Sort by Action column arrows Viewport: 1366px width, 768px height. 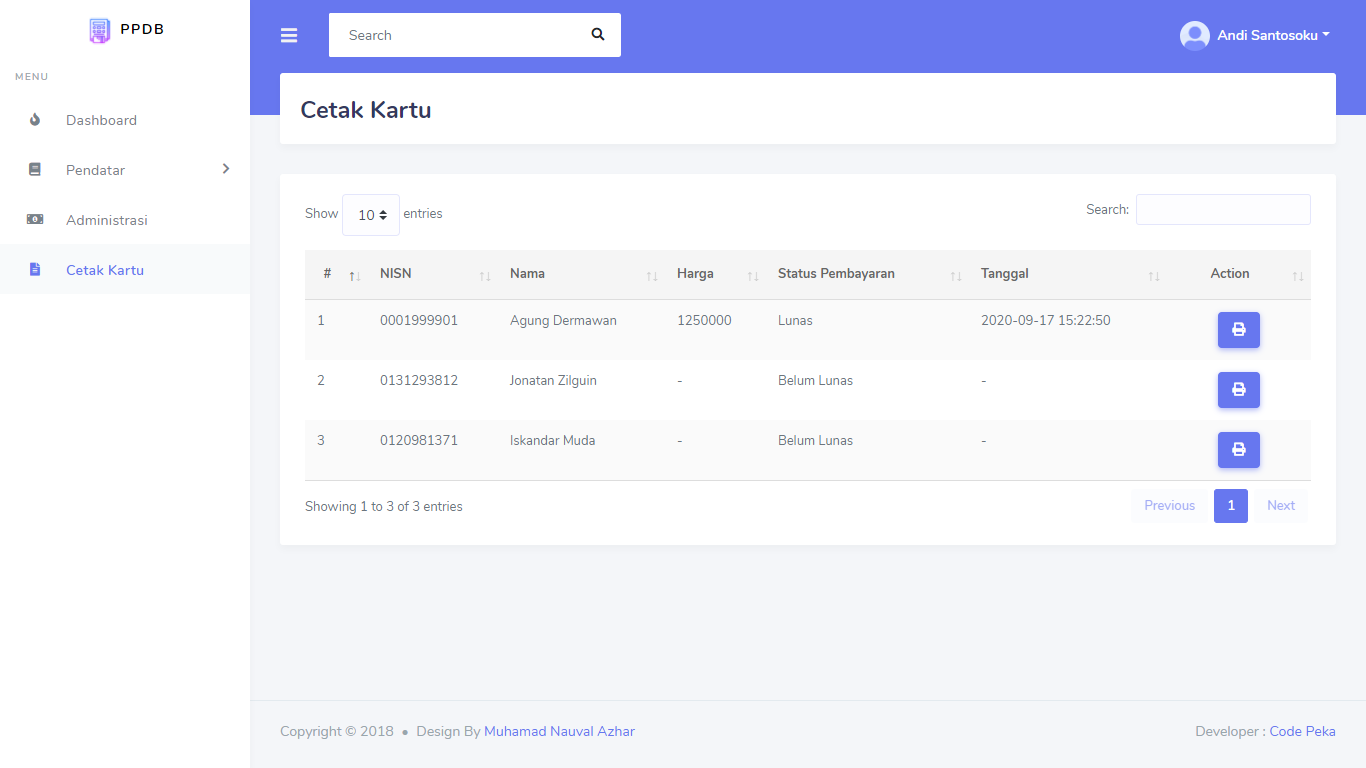tap(1297, 276)
